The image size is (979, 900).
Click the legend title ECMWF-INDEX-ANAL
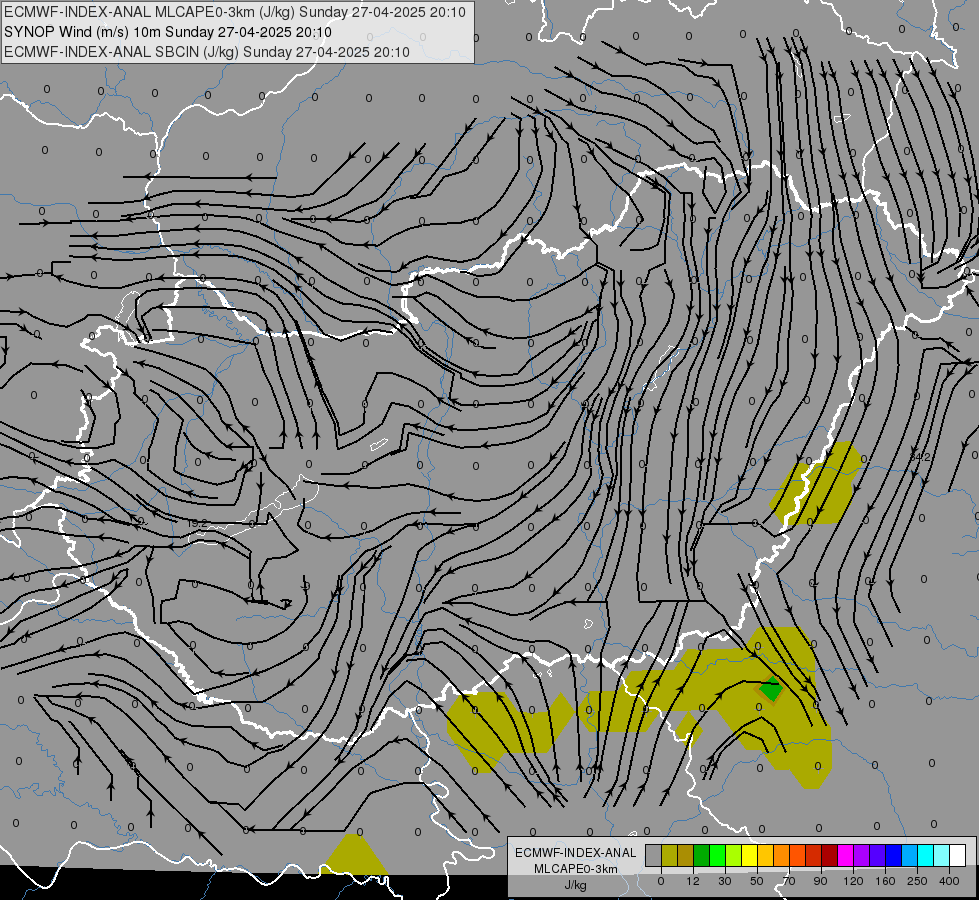(x=576, y=853)
